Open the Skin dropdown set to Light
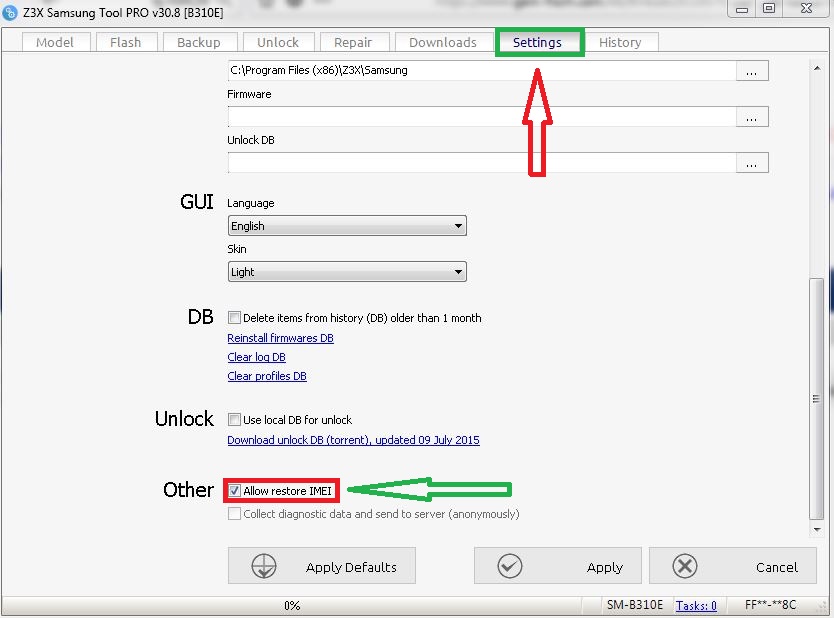The width and height of the screenshot is (834, 618). 347,272
